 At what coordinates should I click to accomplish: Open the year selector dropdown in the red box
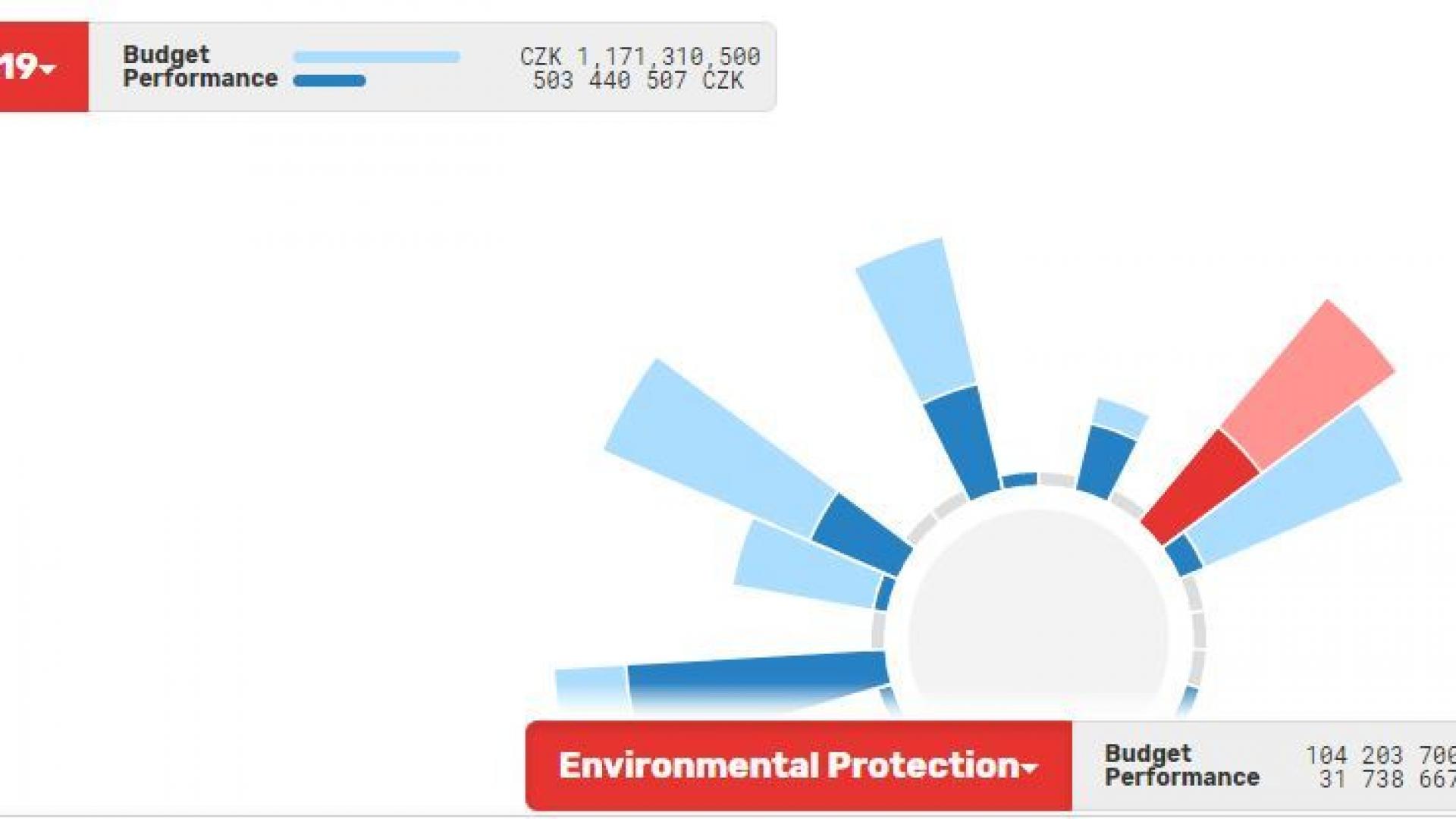point(30,67)
